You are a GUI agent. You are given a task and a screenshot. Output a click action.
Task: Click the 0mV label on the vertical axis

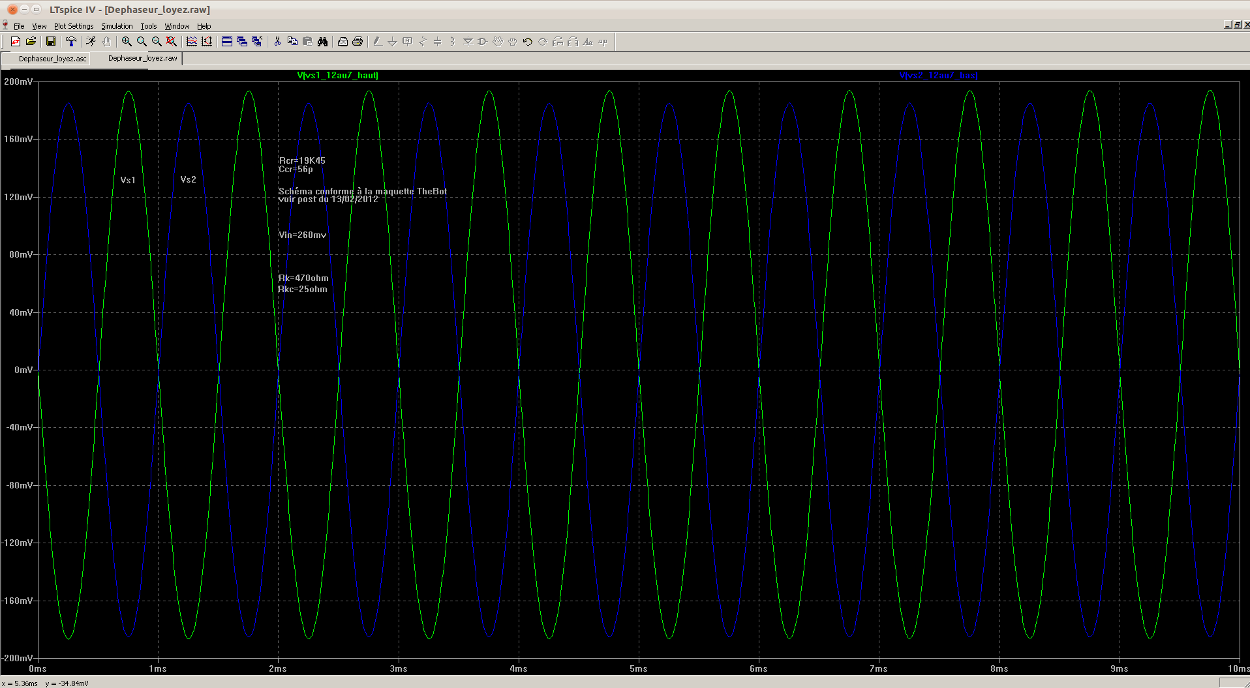click(x=25, y=370)
